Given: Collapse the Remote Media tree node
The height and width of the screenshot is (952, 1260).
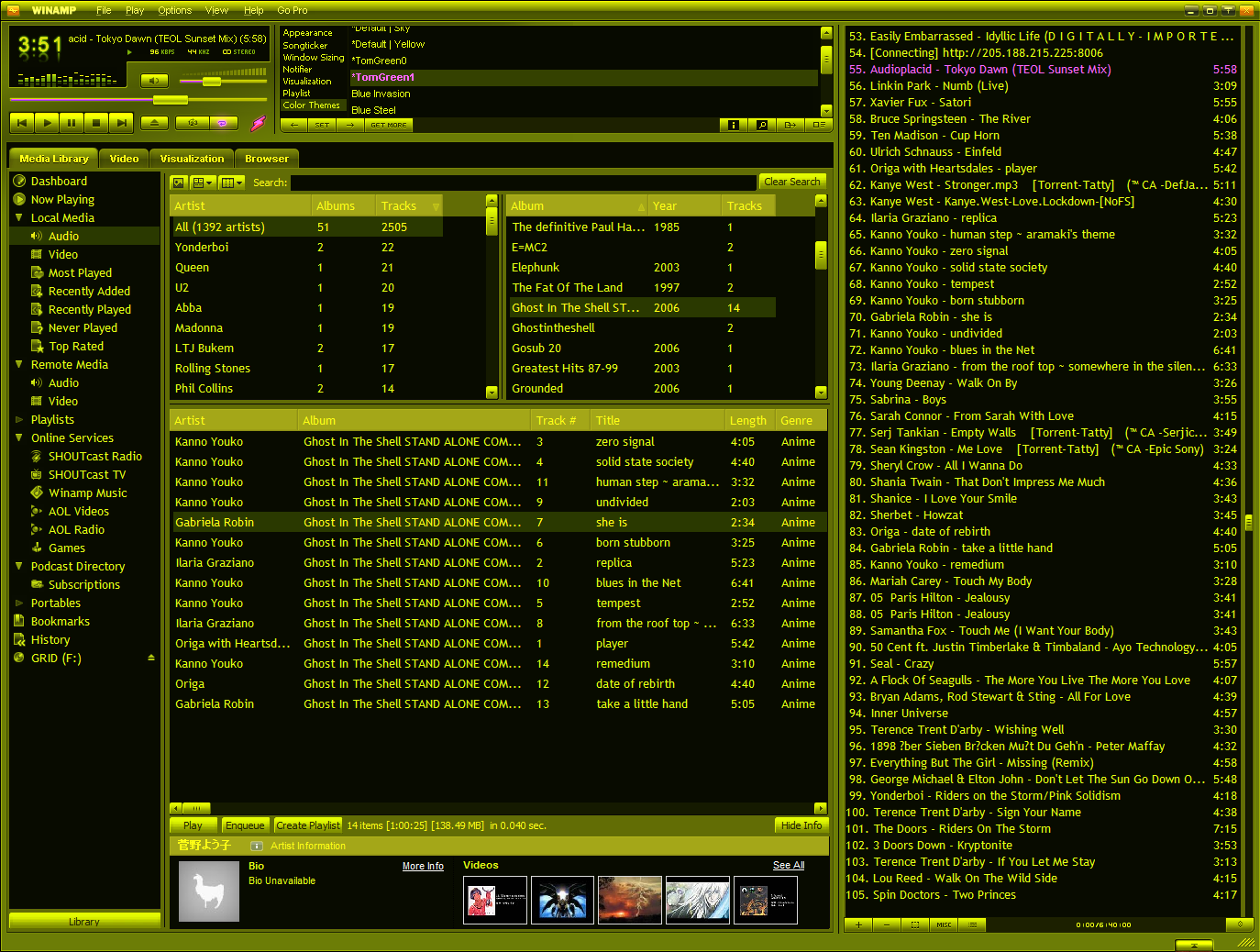Looking at the screenshot, I should [19, 364].
